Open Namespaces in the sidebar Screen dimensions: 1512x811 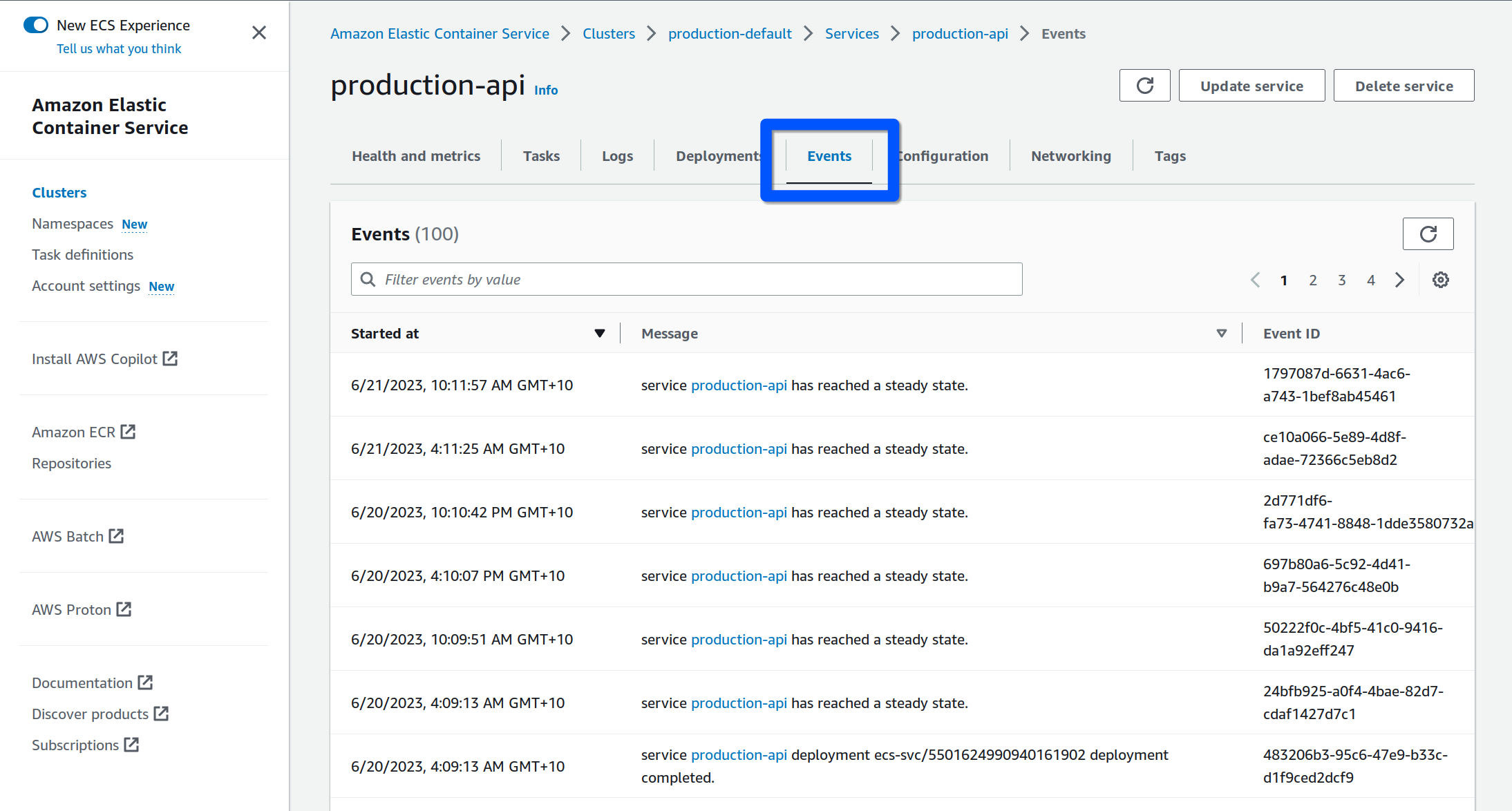[73, 224]
